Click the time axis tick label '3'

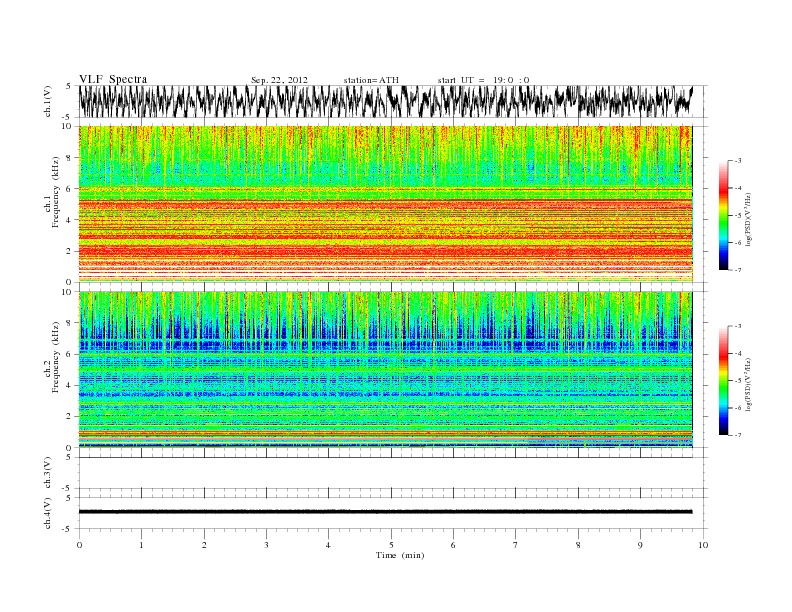pyautogui.click(x=267, y=545)
